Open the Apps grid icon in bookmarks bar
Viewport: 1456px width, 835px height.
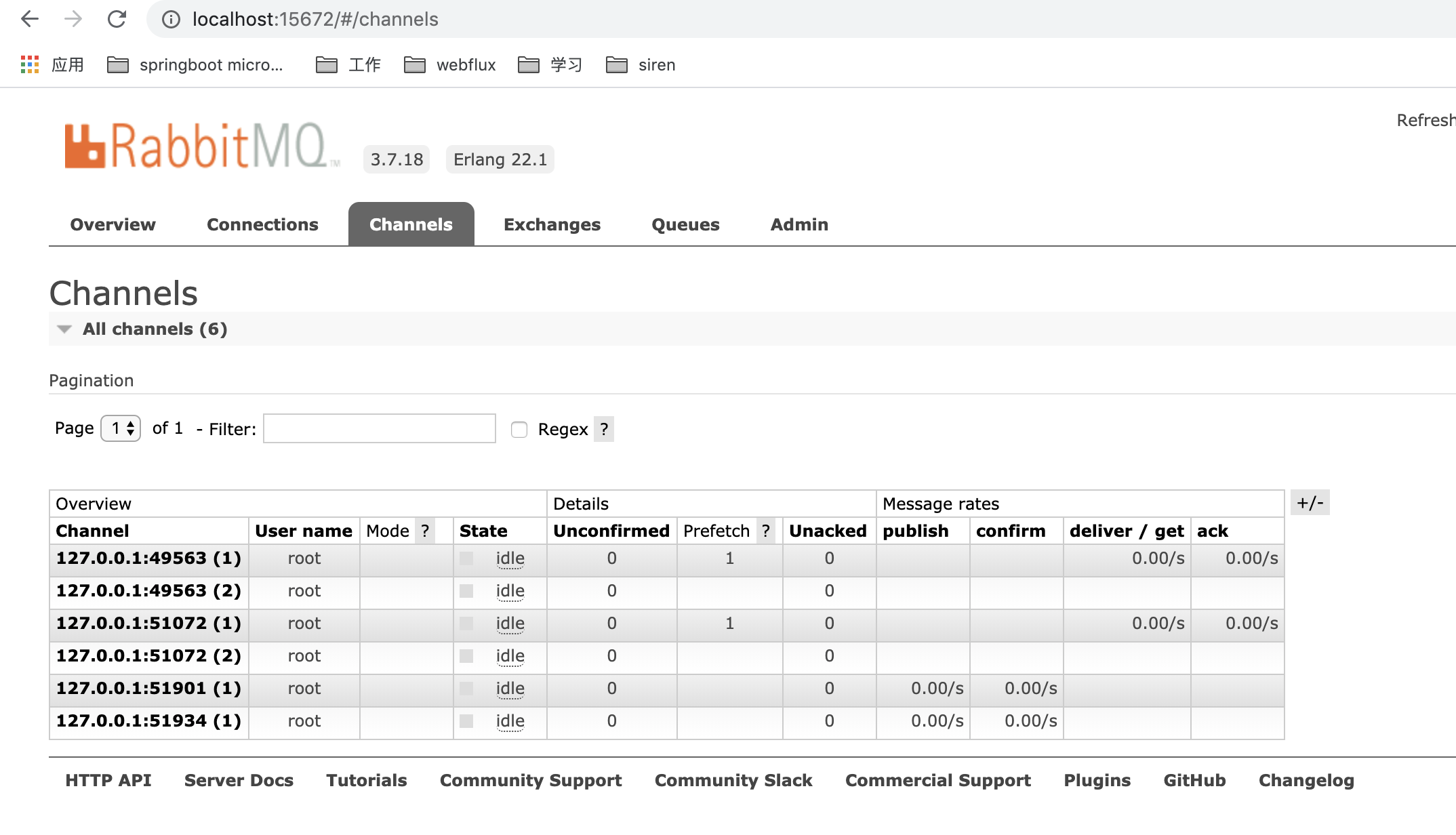(30, 64)
